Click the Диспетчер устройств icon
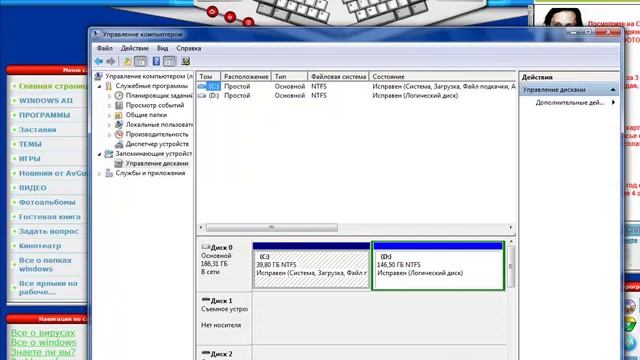The image size is (640, 360). click(x=119, y=144)
